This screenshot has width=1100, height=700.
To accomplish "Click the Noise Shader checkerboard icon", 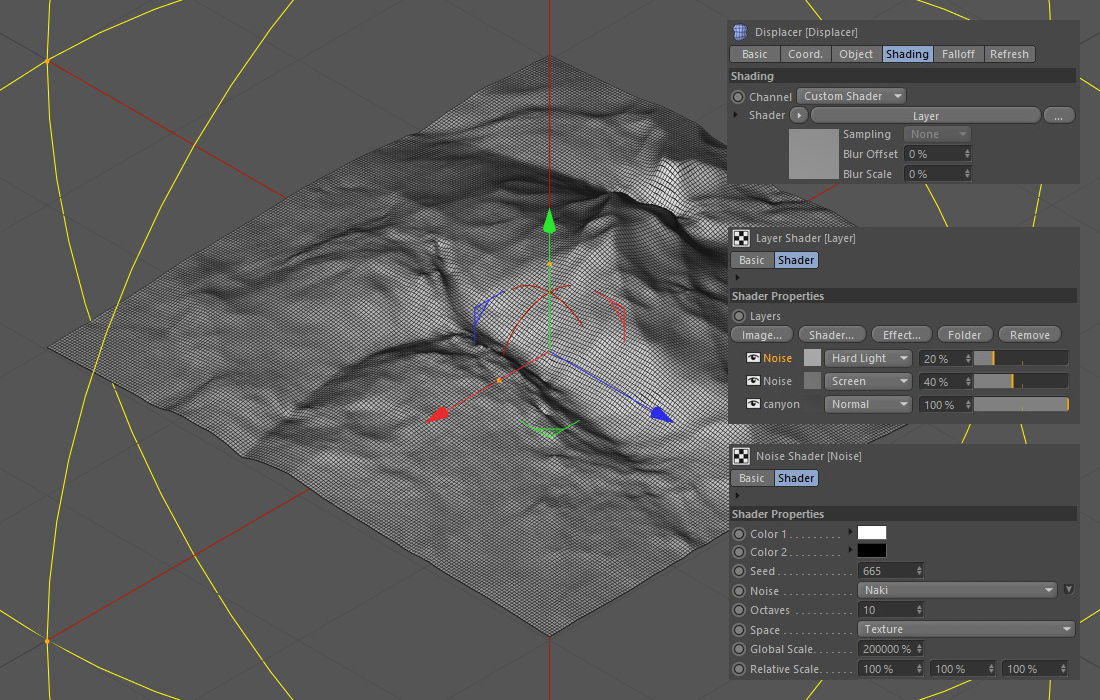I will click(741, 456).
